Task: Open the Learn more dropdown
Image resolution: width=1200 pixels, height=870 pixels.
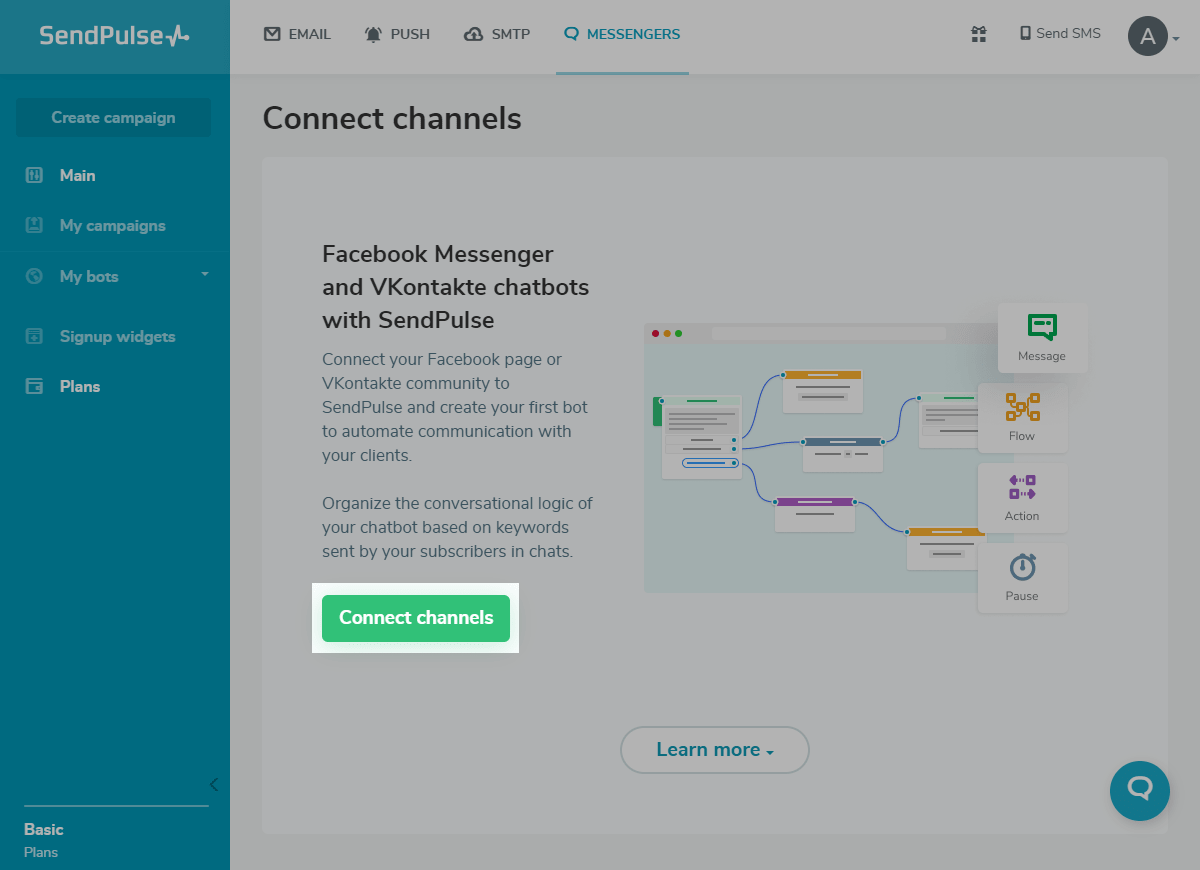Action: [x=714, y=750]
